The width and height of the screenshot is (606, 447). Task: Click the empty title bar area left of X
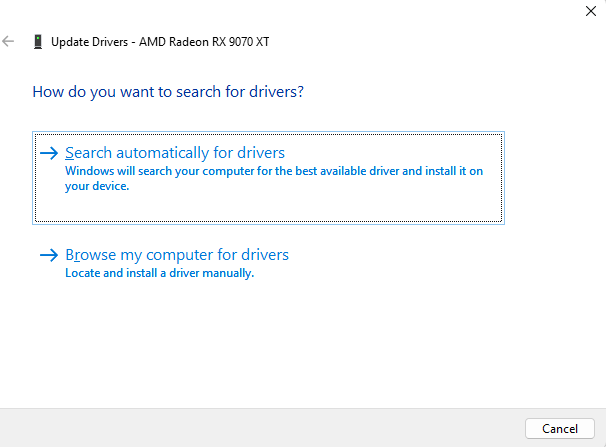pos(400,12)
